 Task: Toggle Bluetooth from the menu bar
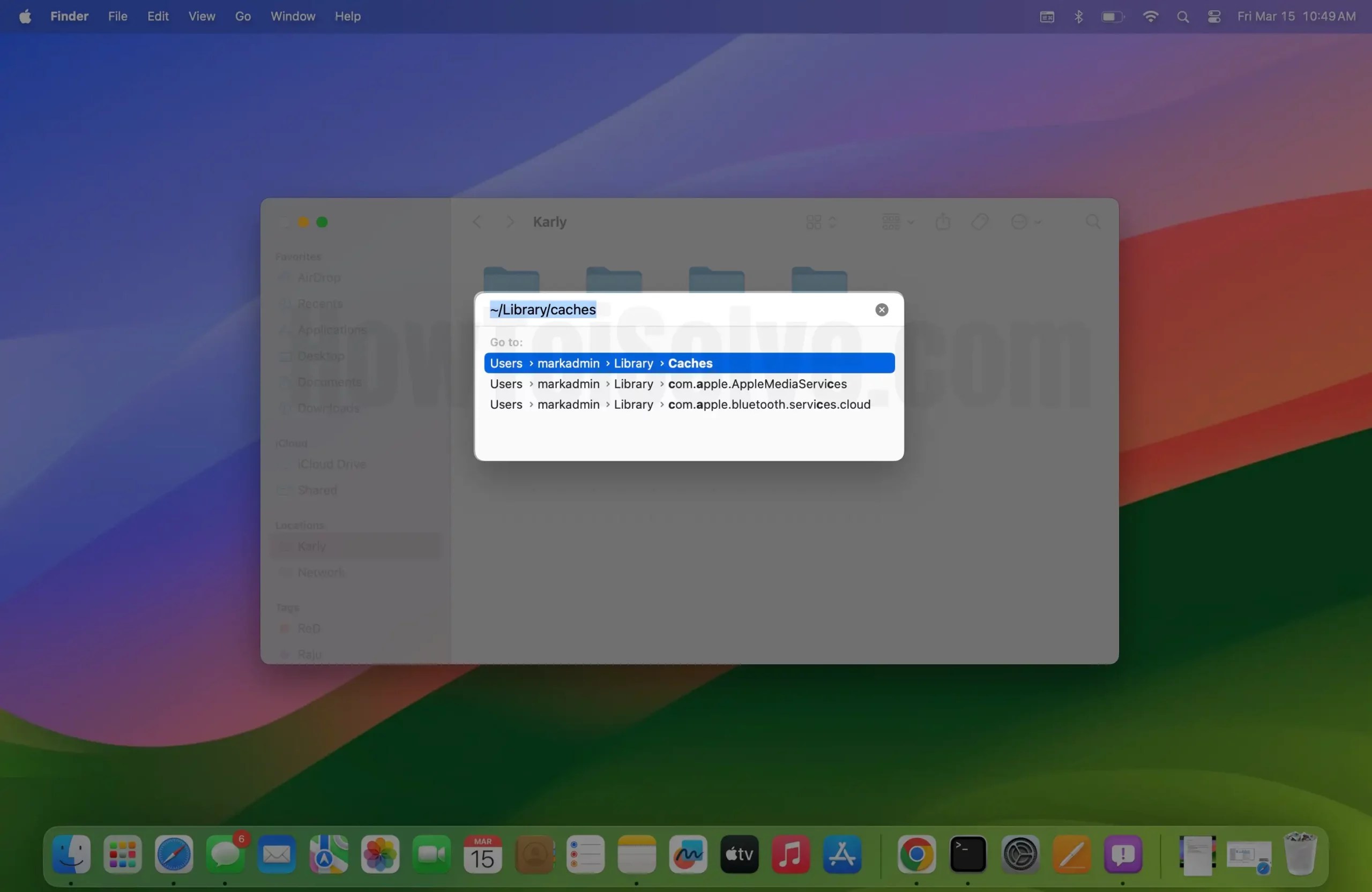(x=1079, y=16)
